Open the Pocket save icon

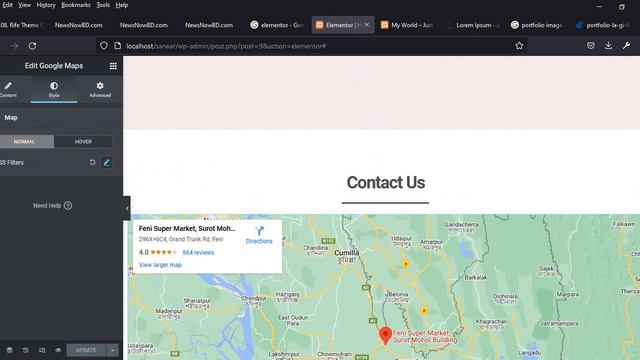591,46
